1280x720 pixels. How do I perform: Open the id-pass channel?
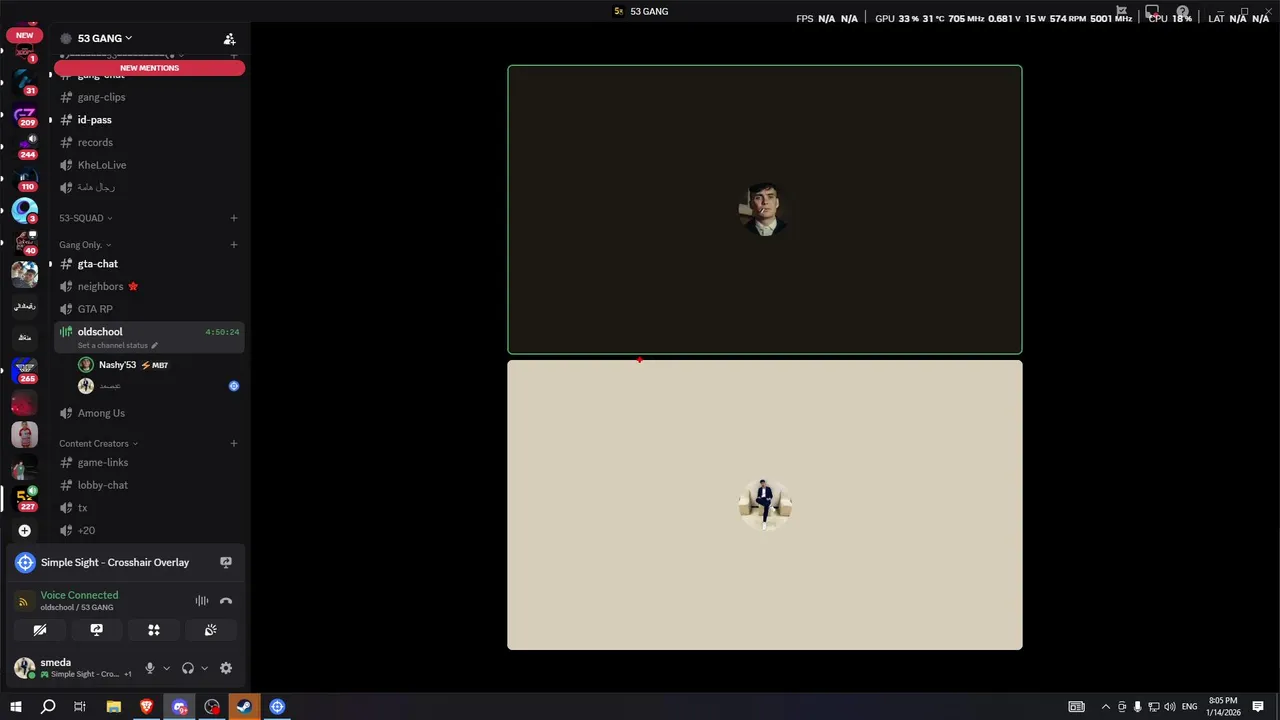[x=149, y=120]
